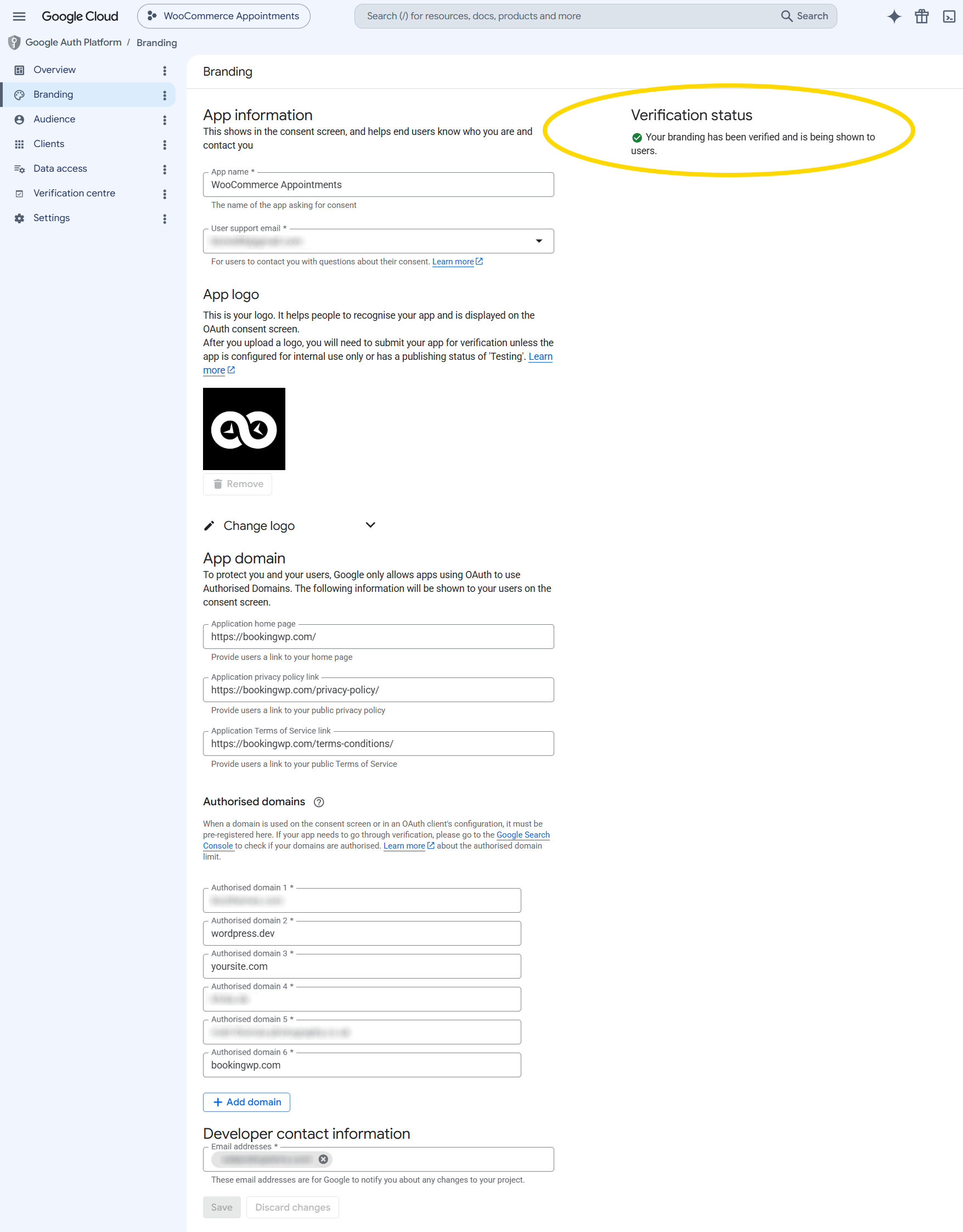Edit Authorised domain 6 bookingwp.com field
Screen dimensions: 963x1232
(x=362, y=1065)
